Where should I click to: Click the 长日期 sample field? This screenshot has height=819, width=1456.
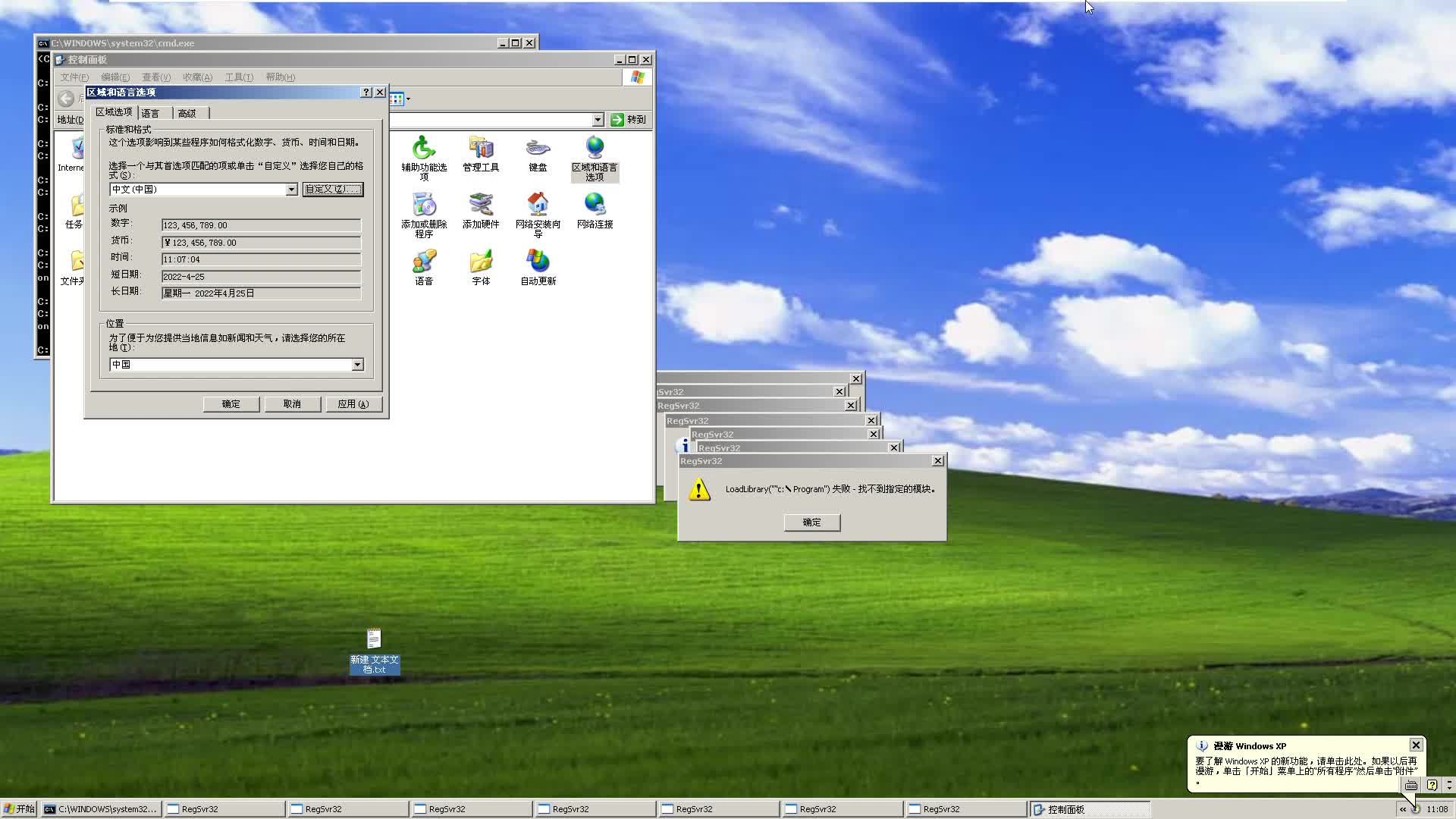pyautogui.click(x=261, y=293)
